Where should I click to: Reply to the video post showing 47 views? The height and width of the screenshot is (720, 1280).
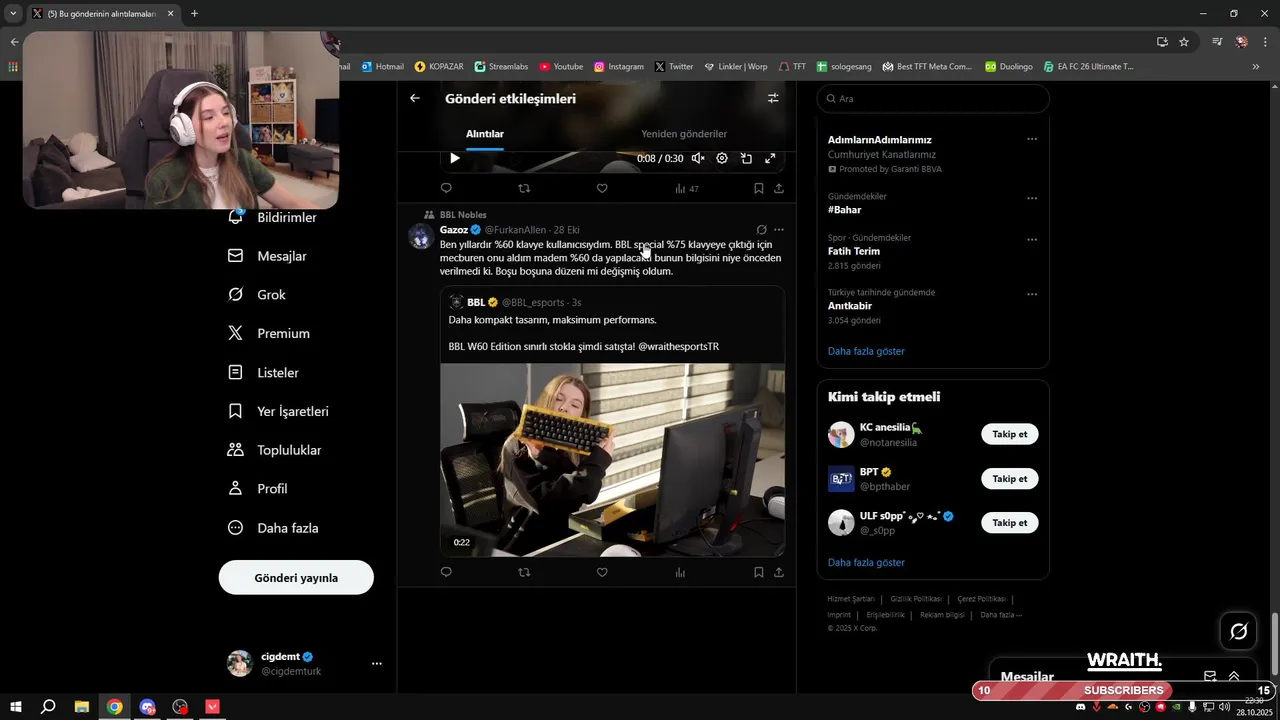tap(446, 188)
